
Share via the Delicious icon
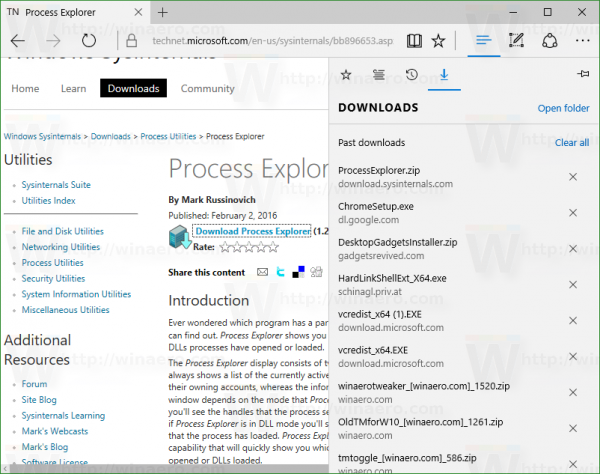pos(298,272)
